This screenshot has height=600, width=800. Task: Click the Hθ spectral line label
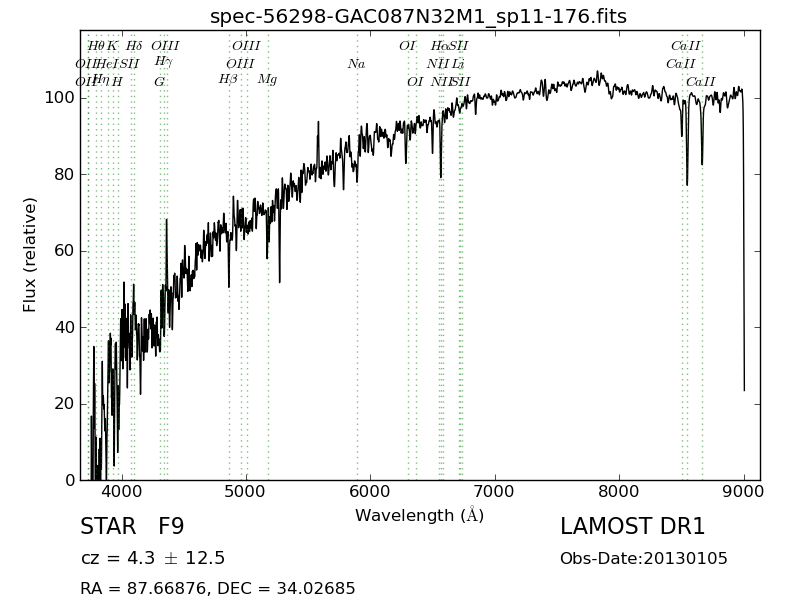[x=96, y=46]
